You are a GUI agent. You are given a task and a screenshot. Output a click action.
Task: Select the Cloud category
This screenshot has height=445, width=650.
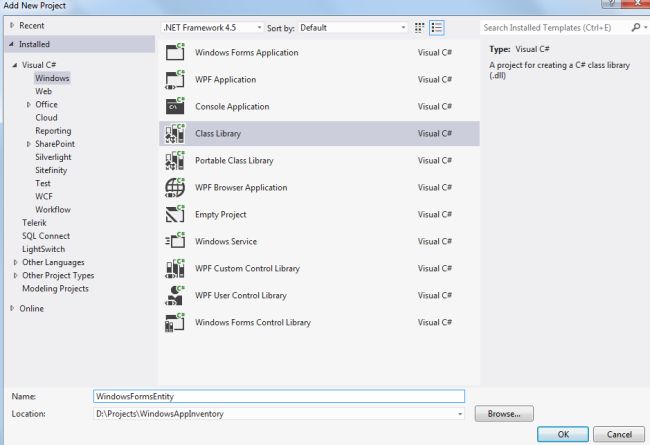point(46,117)
